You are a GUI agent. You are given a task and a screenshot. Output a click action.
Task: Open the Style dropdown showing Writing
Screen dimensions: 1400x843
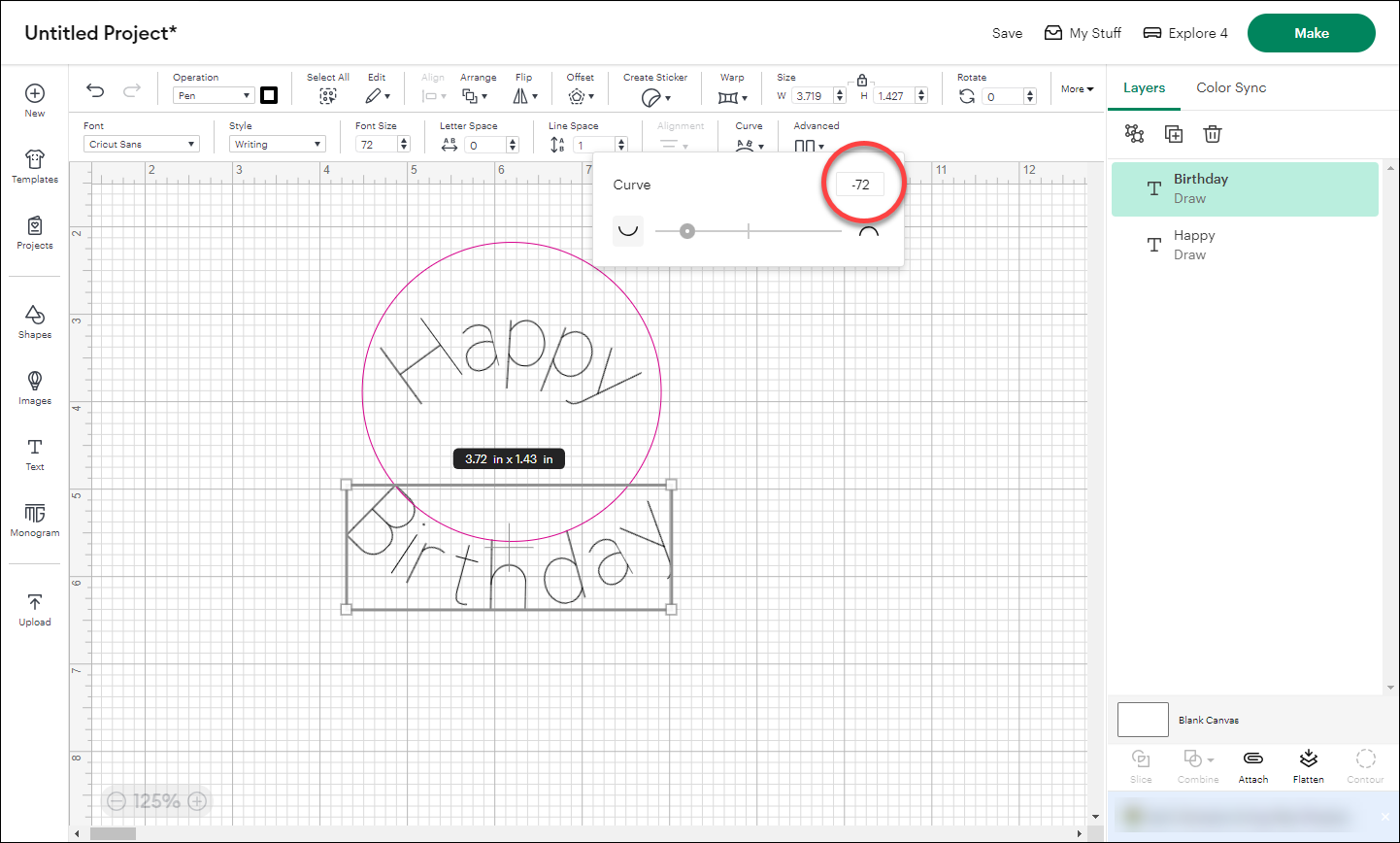[277, 143]
